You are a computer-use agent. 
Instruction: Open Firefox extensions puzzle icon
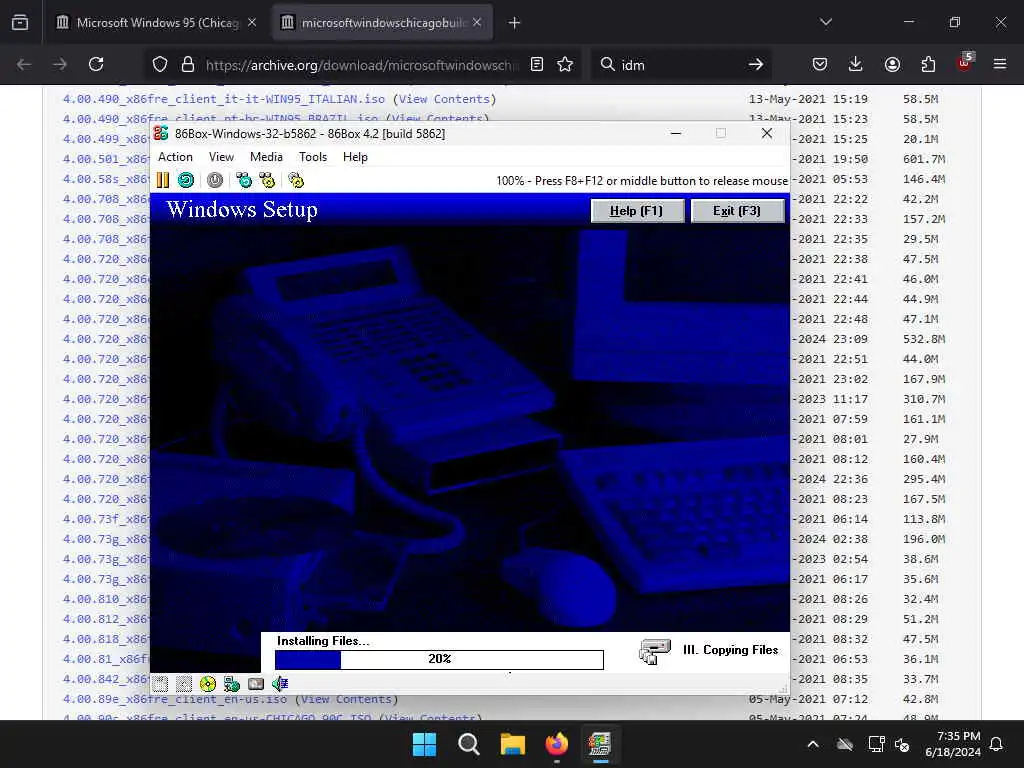[928, 64]
